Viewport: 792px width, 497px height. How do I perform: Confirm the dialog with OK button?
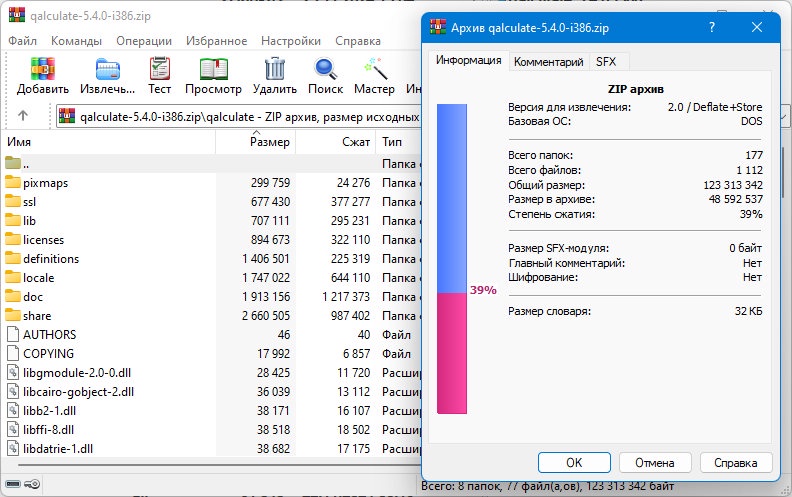(x=574, y=463)
